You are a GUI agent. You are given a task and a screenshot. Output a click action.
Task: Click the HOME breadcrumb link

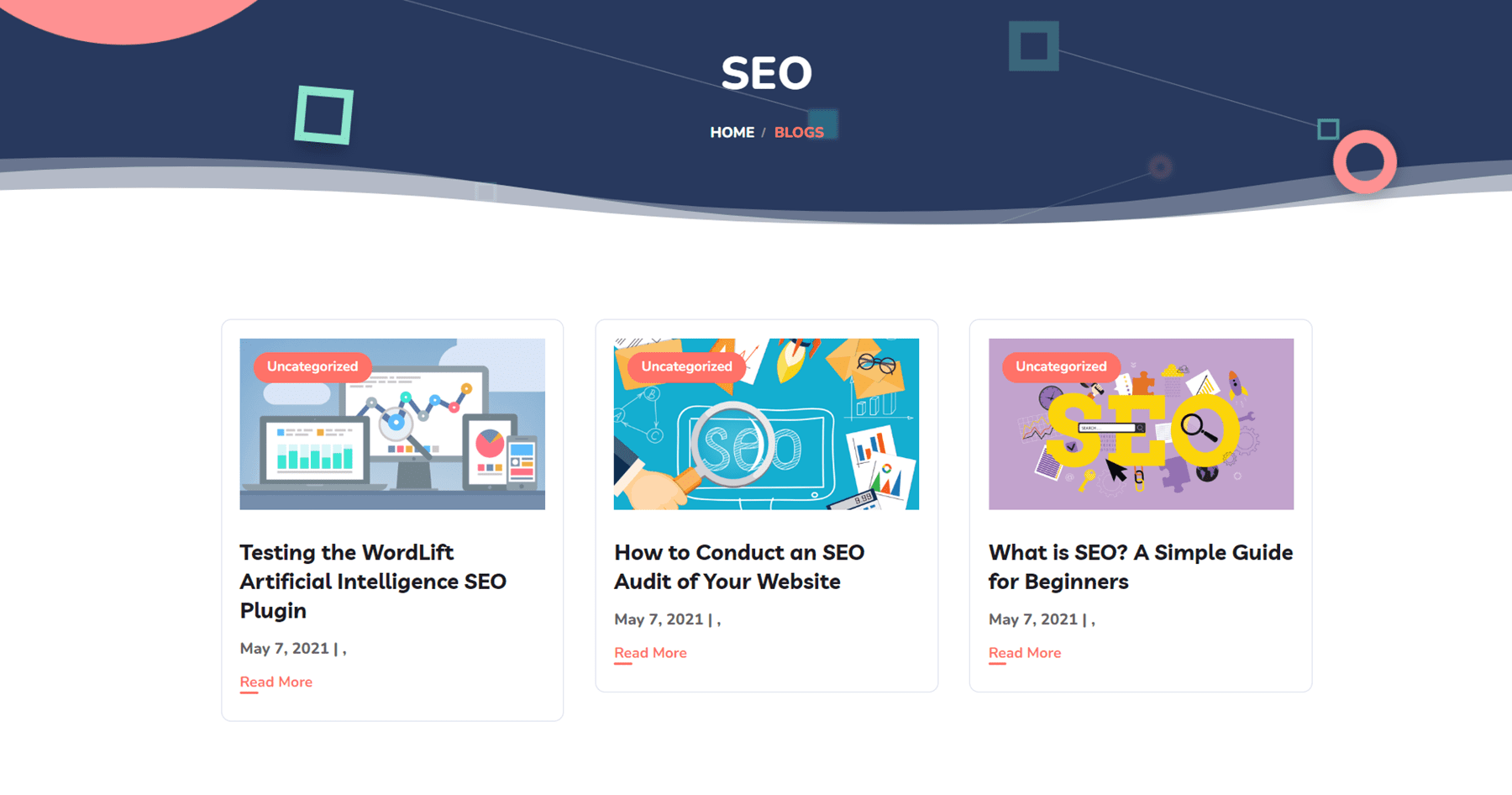pyautogui.click(x=731, y=132)
